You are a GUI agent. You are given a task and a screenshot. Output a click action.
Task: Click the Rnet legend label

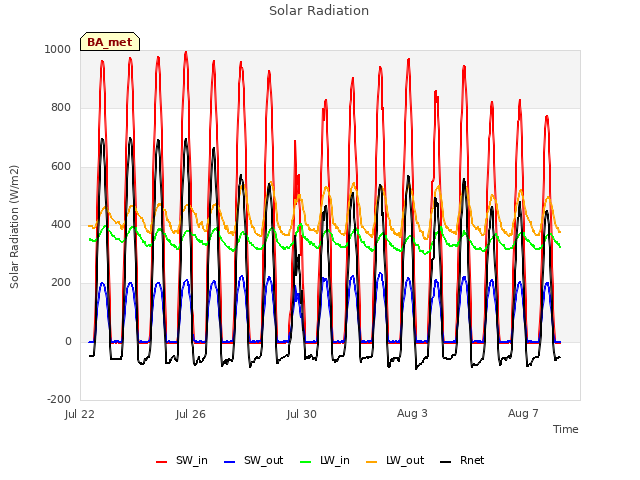point(472,460)
